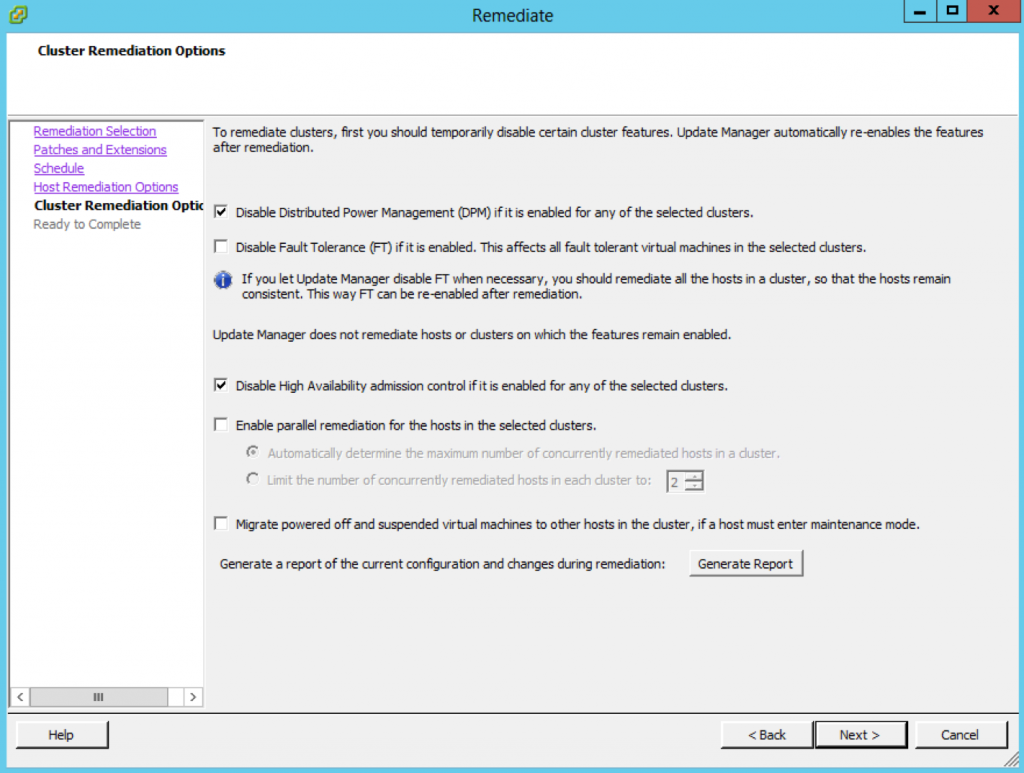
Task: Cancel the Remediate wizard
Action: pos(960,734)
